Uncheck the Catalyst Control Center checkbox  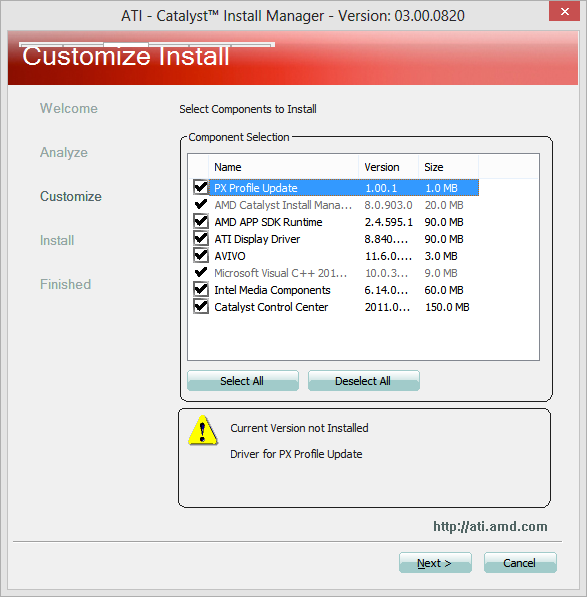coord(201,306)
